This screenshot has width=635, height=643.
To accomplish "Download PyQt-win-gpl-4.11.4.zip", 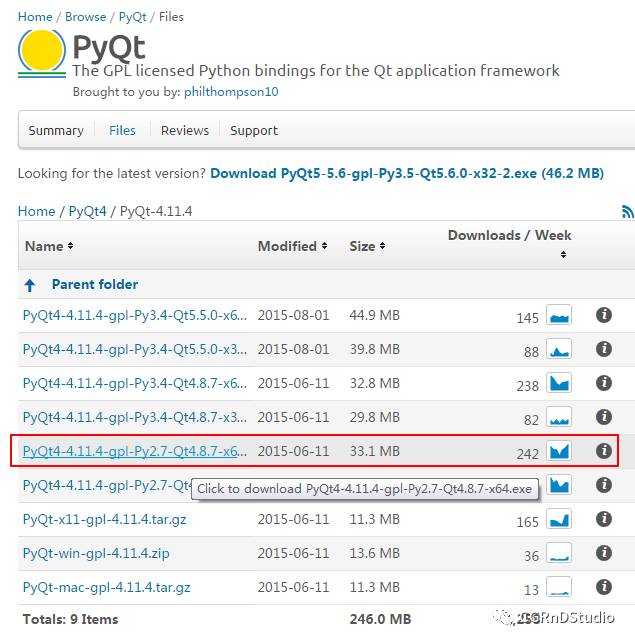I will coord(96,553).
